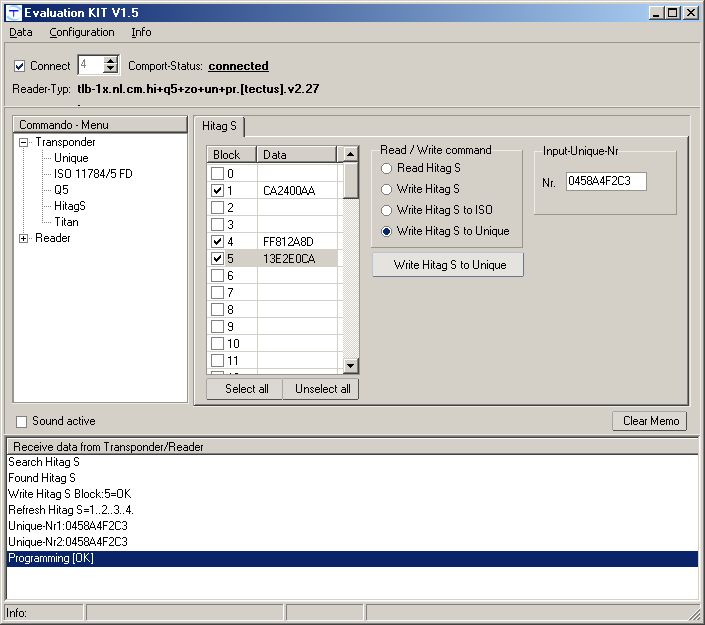Select the Read Hitag S option
705x625 pixels.
(421, 168)
